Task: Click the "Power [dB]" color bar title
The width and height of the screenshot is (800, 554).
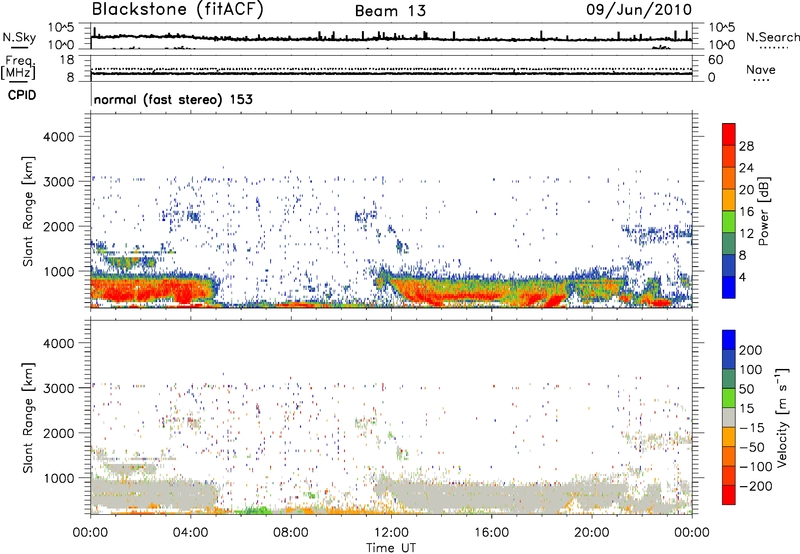Action: pyautogui.click(x=763, y=211)
